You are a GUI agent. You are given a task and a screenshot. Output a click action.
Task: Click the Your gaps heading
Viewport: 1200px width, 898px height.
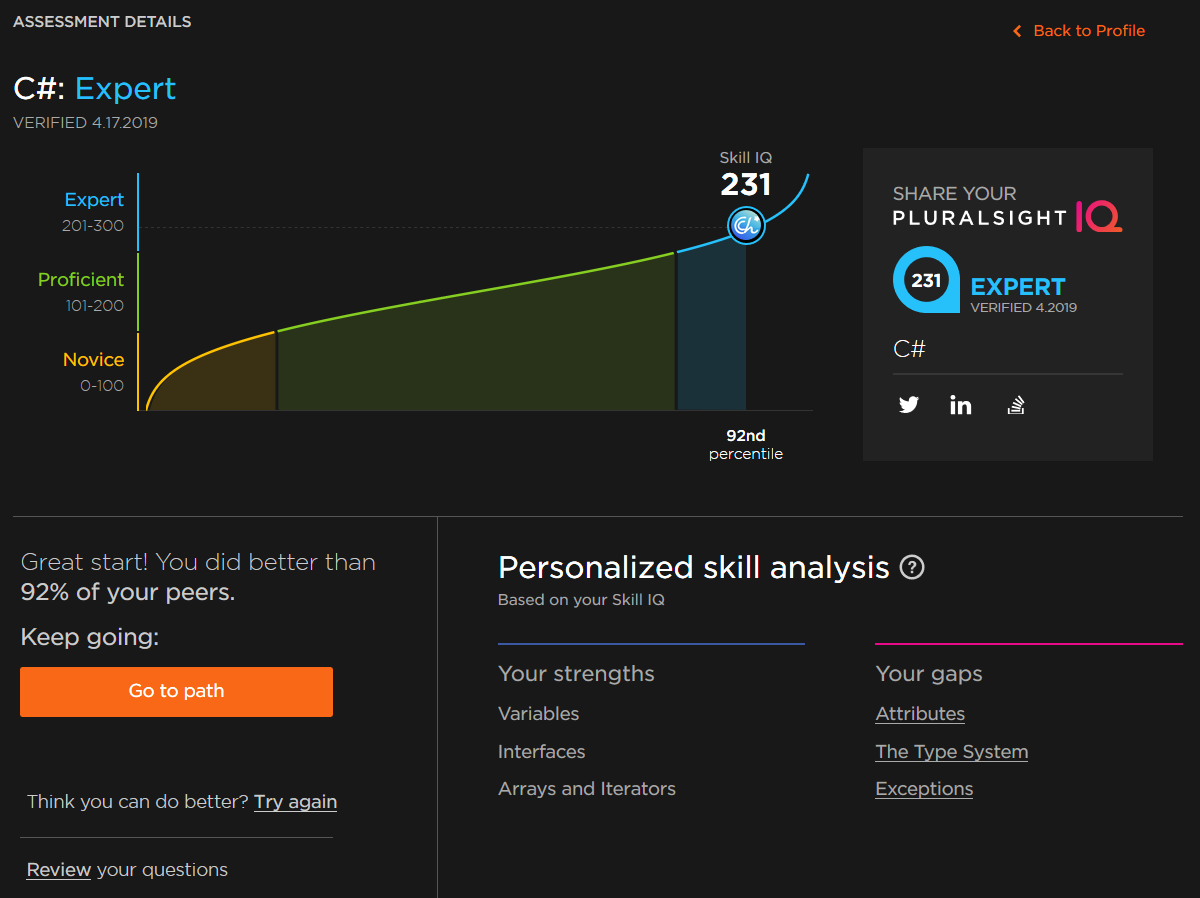(x=929, y=674)
